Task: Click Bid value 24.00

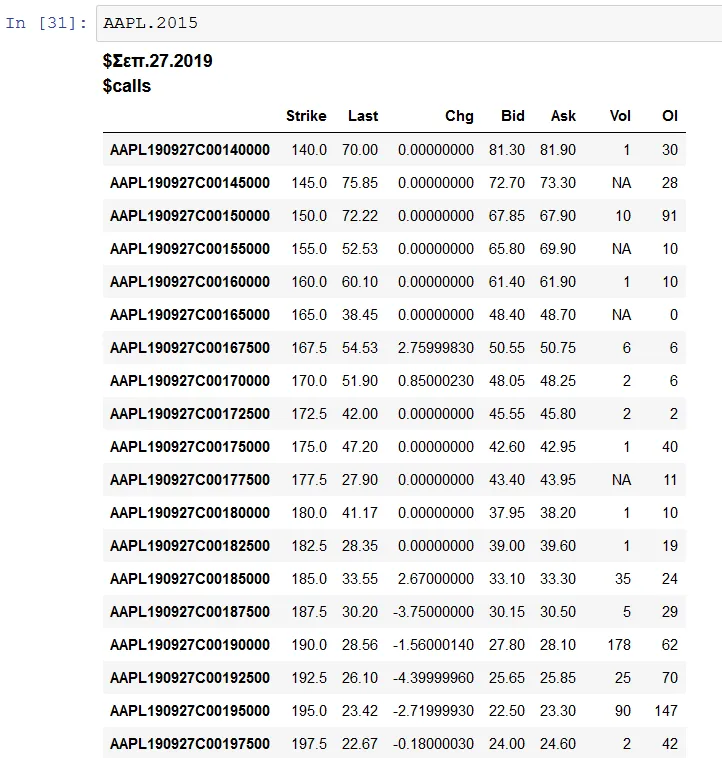Action: 506,743
